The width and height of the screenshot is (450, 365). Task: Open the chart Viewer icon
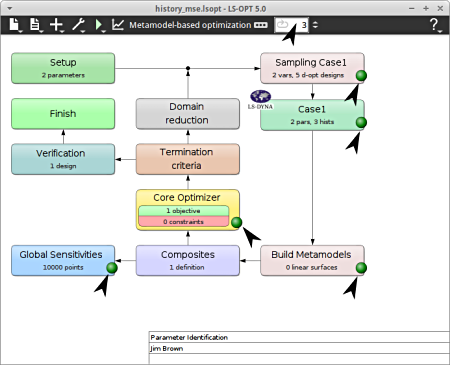118,25
